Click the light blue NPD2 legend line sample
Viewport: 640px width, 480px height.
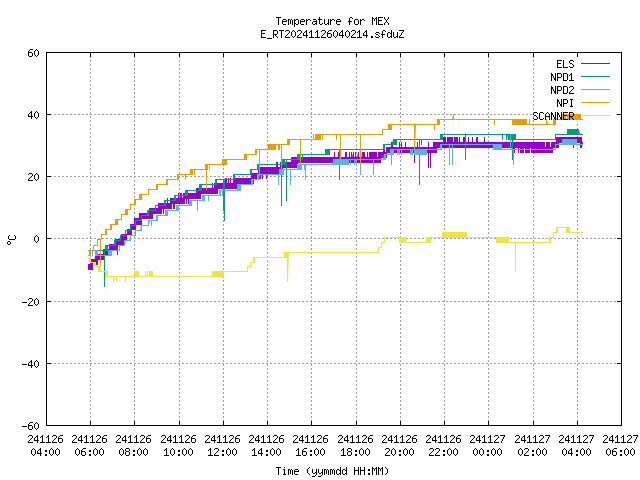click(x=596, y=89)
